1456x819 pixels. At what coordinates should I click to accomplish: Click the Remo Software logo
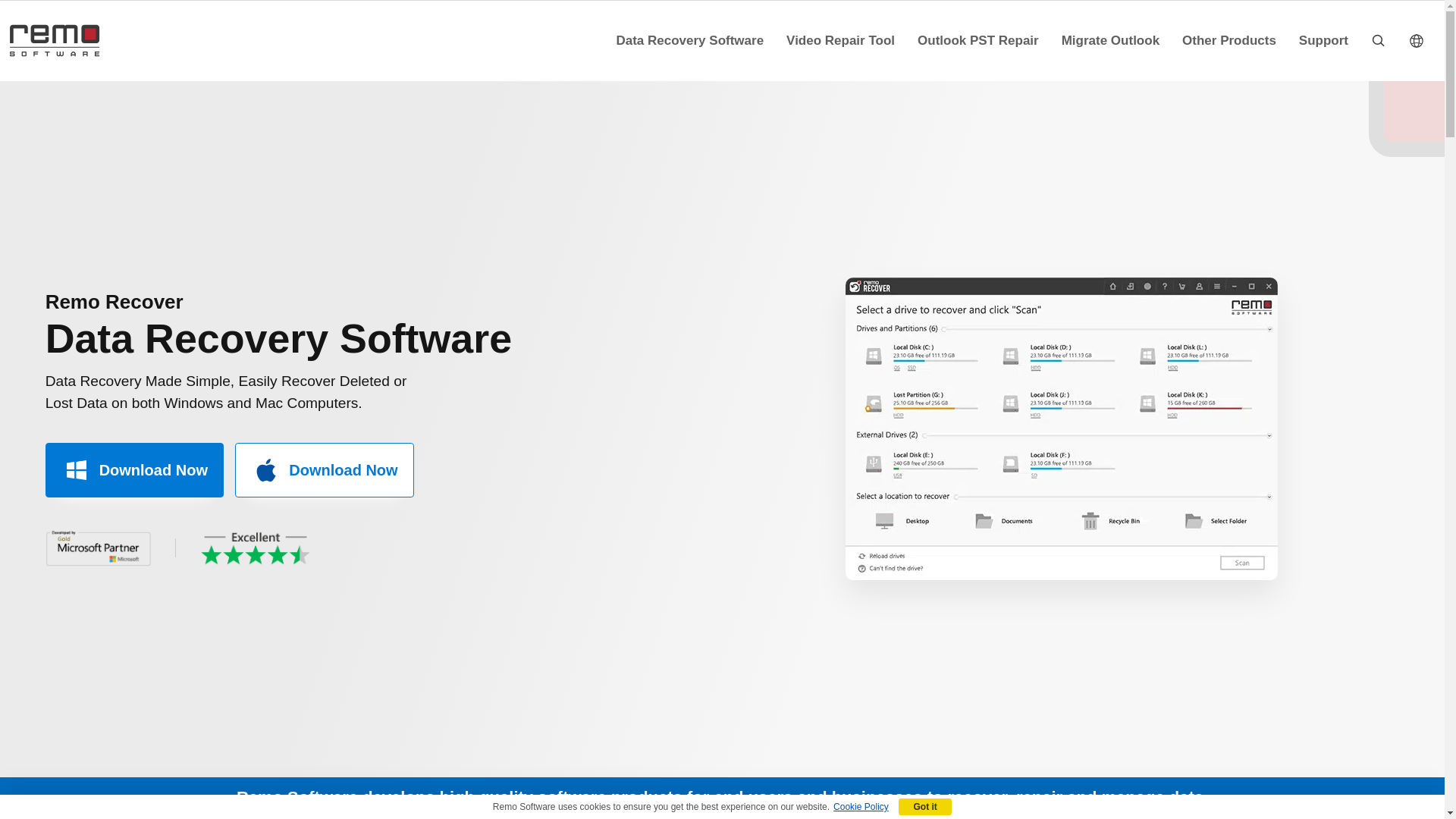tap(55, 40)
